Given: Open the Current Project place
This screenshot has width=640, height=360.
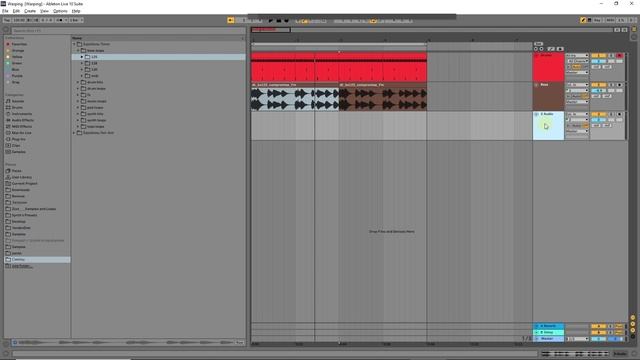Looking at the screenshot, I should 24,183.
